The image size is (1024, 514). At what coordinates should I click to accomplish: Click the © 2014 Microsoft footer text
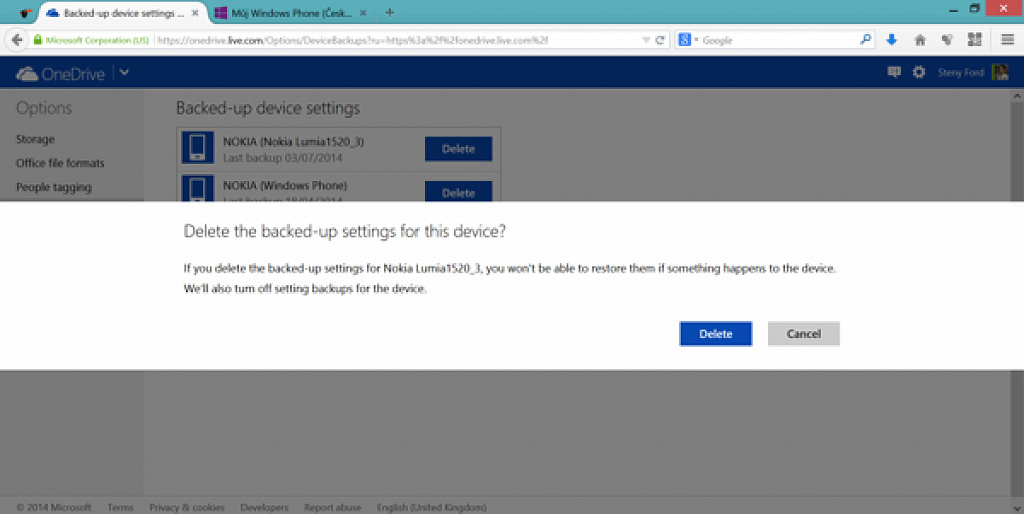pyautogui.click(x=54, y=507)
